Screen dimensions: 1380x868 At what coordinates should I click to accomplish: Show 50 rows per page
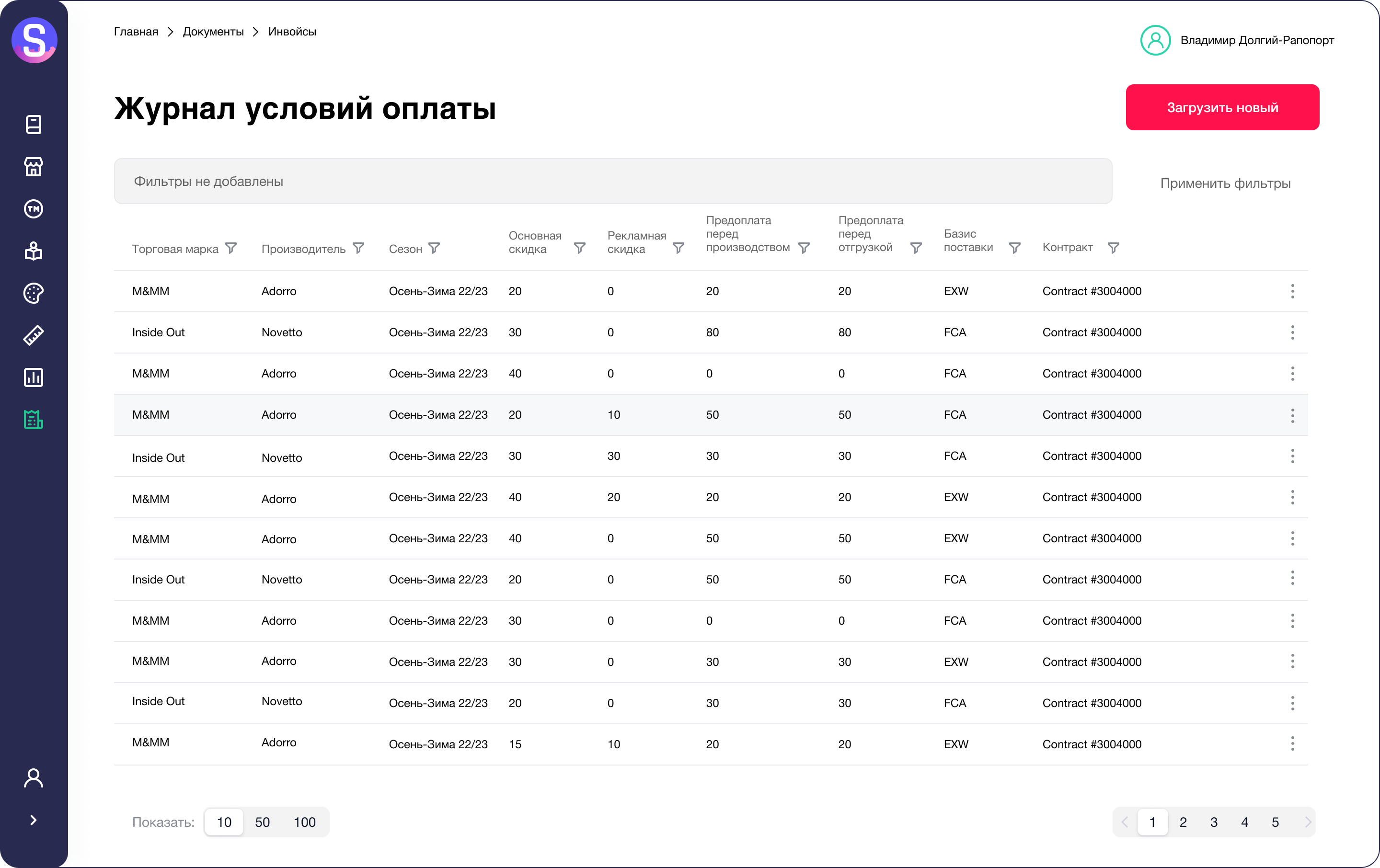(262, 822)
